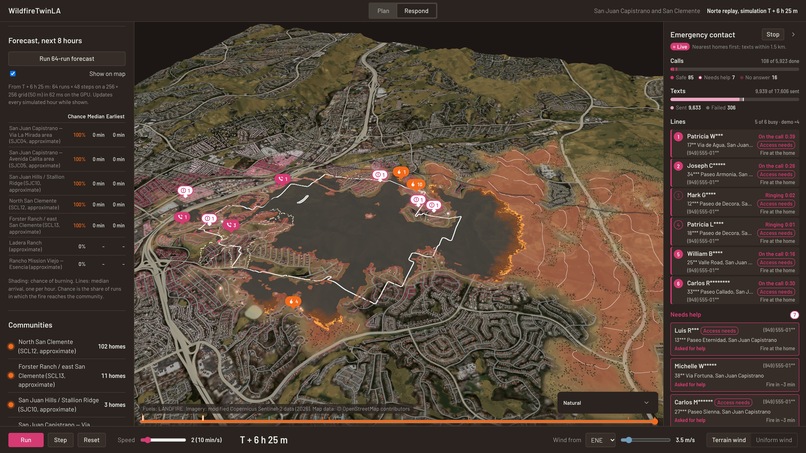This screenshot has height=453, width=806.
Task: Click the Needs help count badge 7
Action: click(x=794, y=315)
